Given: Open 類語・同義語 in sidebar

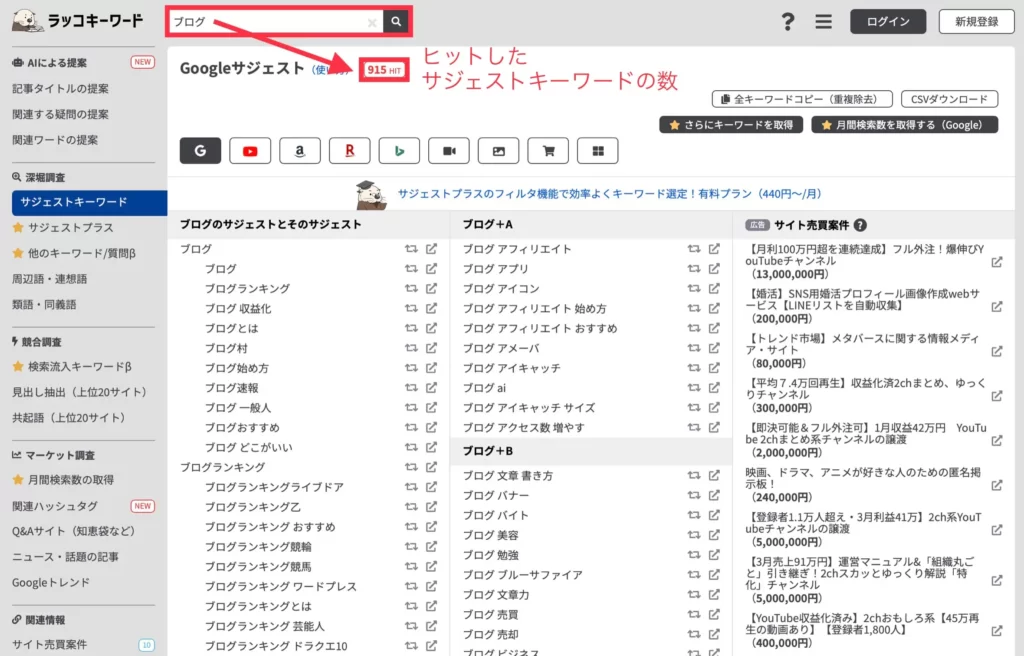Looking at the screenshot, I should [44, 304].
